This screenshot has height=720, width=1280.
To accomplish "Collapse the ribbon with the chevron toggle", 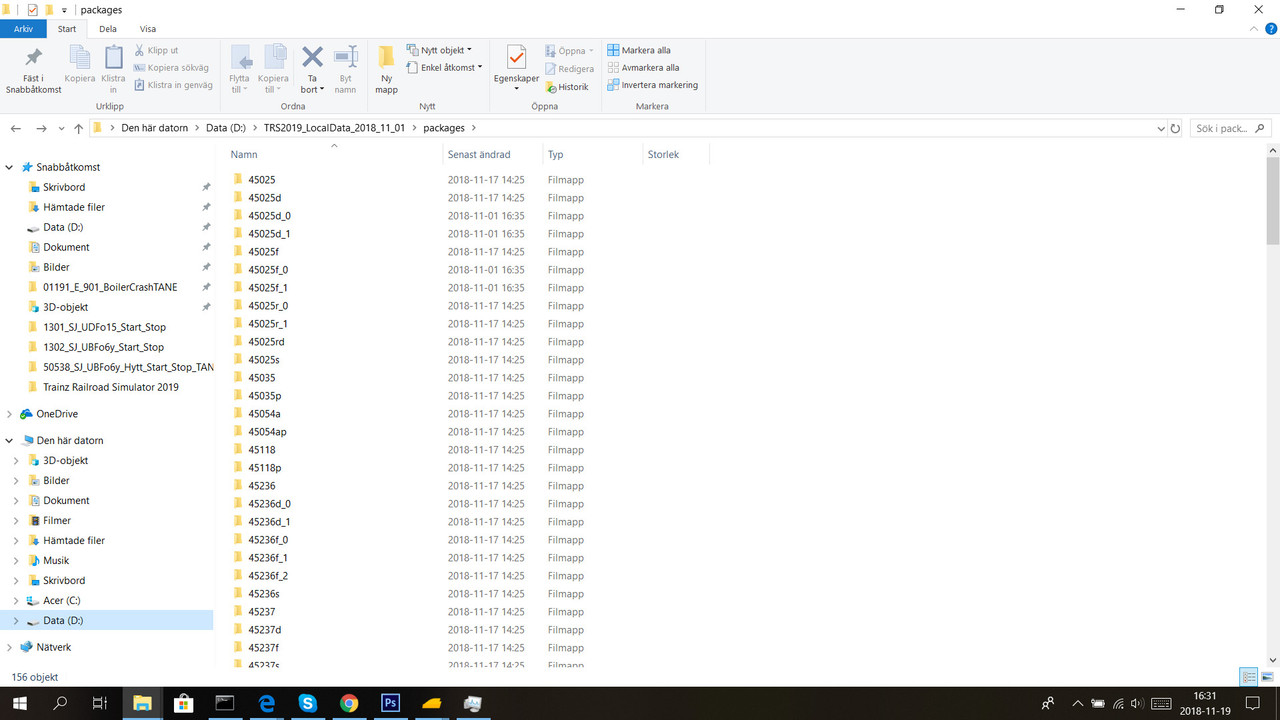I will point(1253,28).
